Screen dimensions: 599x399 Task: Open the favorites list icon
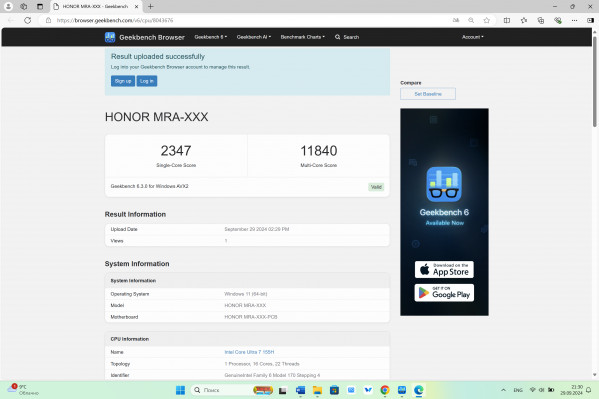(x=524, y=20)
